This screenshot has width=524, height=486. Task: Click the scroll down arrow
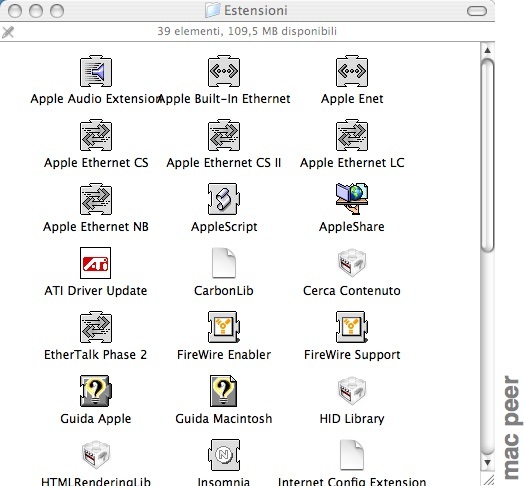tap(487, 463)
